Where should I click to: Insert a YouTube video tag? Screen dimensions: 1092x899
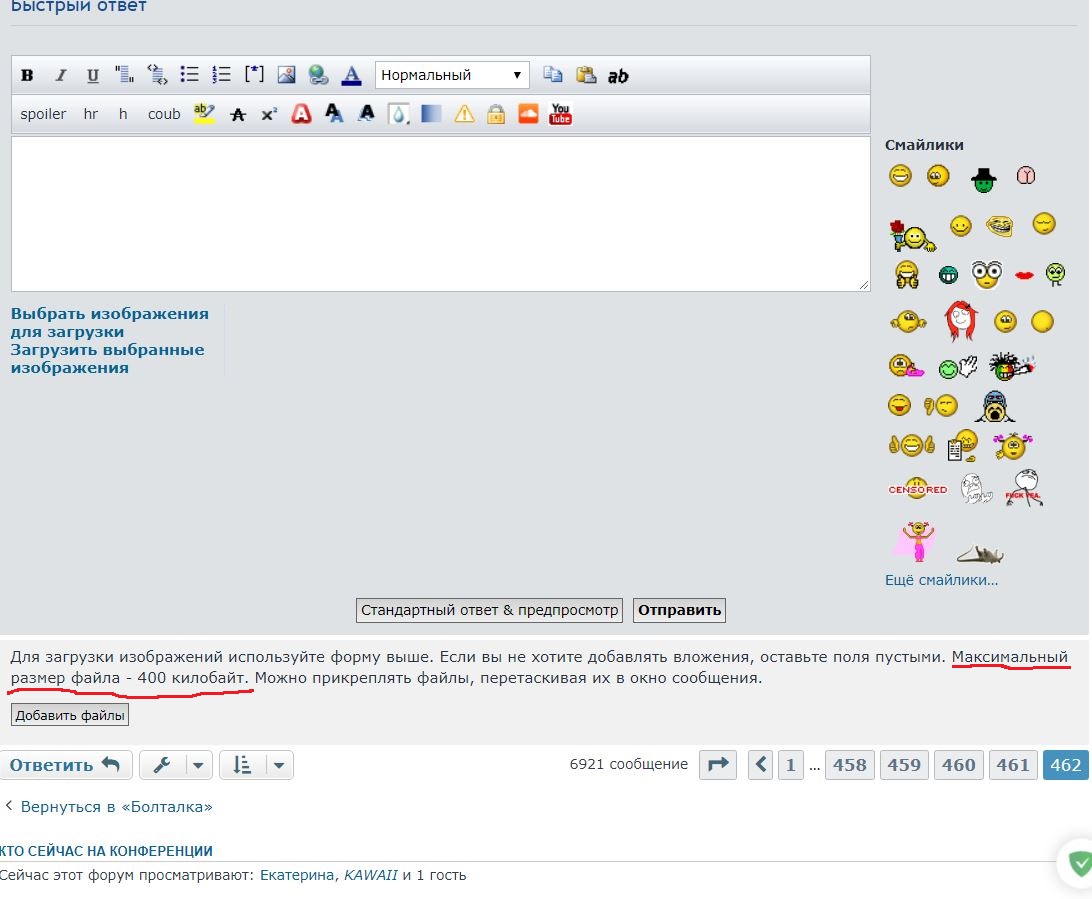pyautogui.click(x=560, y=114)
